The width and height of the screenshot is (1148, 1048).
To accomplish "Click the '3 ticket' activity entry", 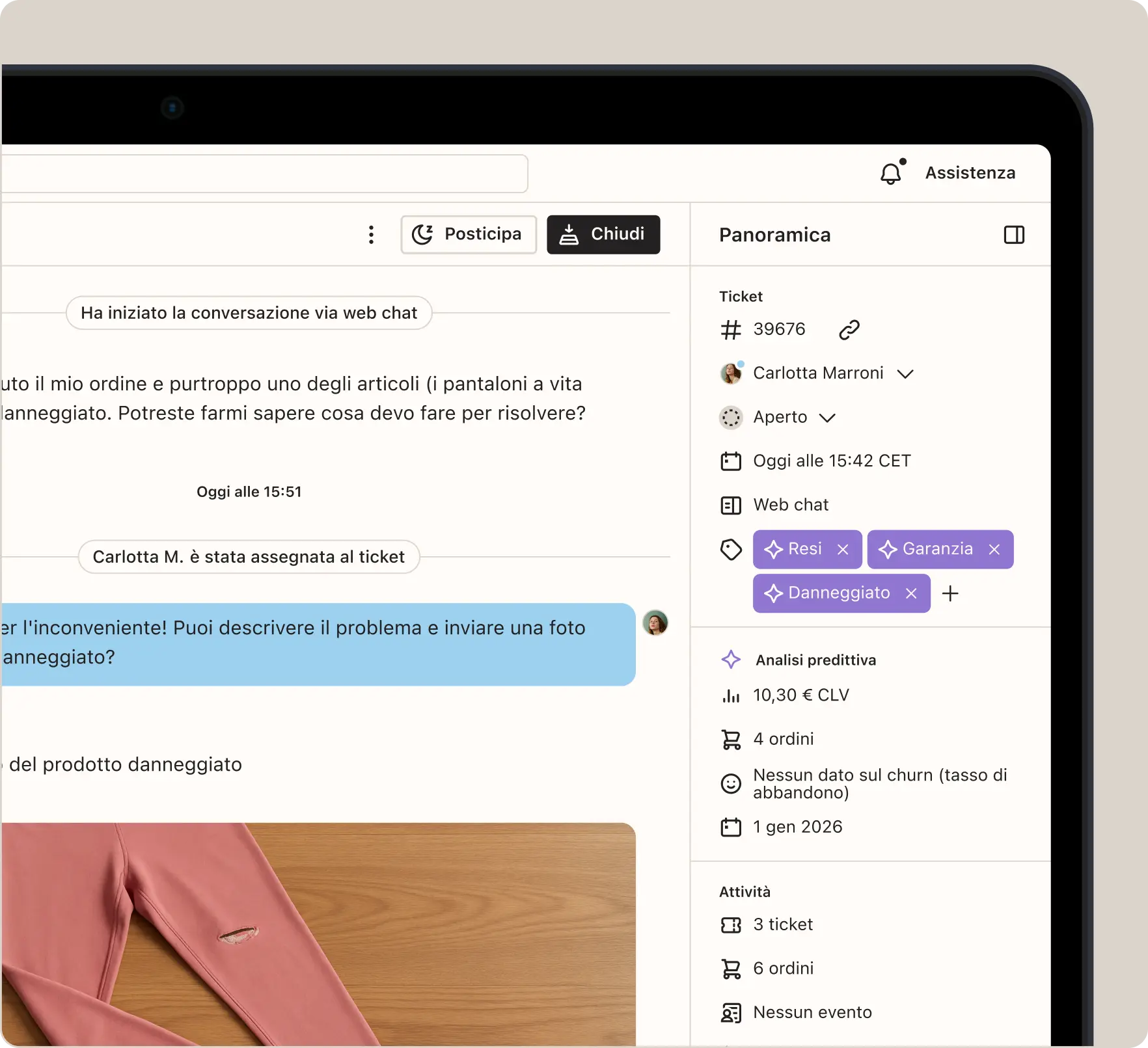I will (x=783, y=924).
